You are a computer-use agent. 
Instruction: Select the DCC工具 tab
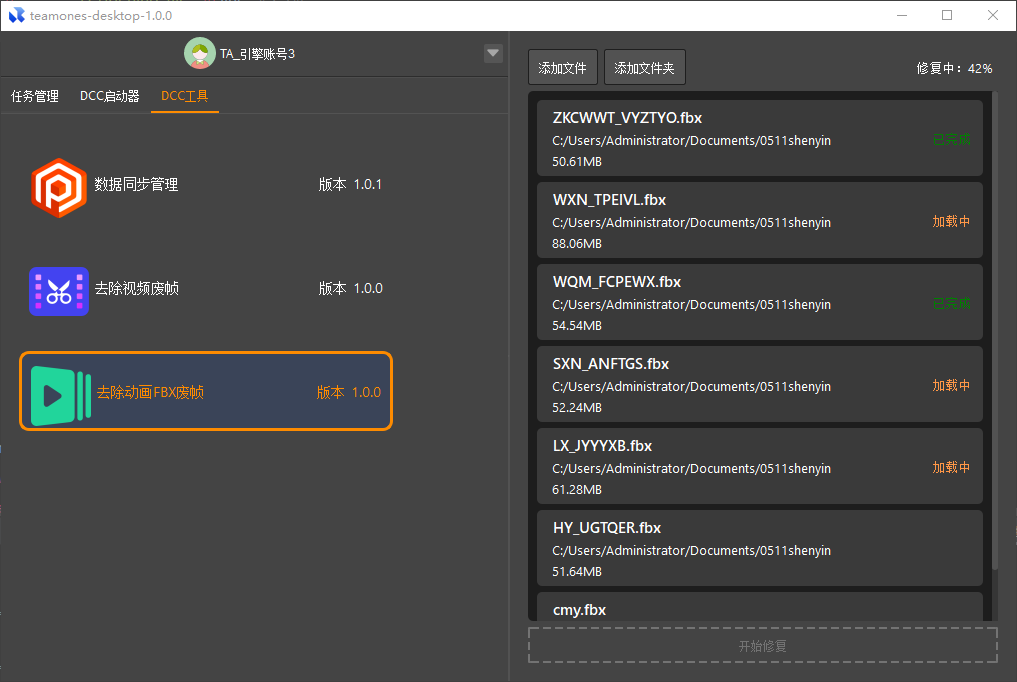coord(184,97)
